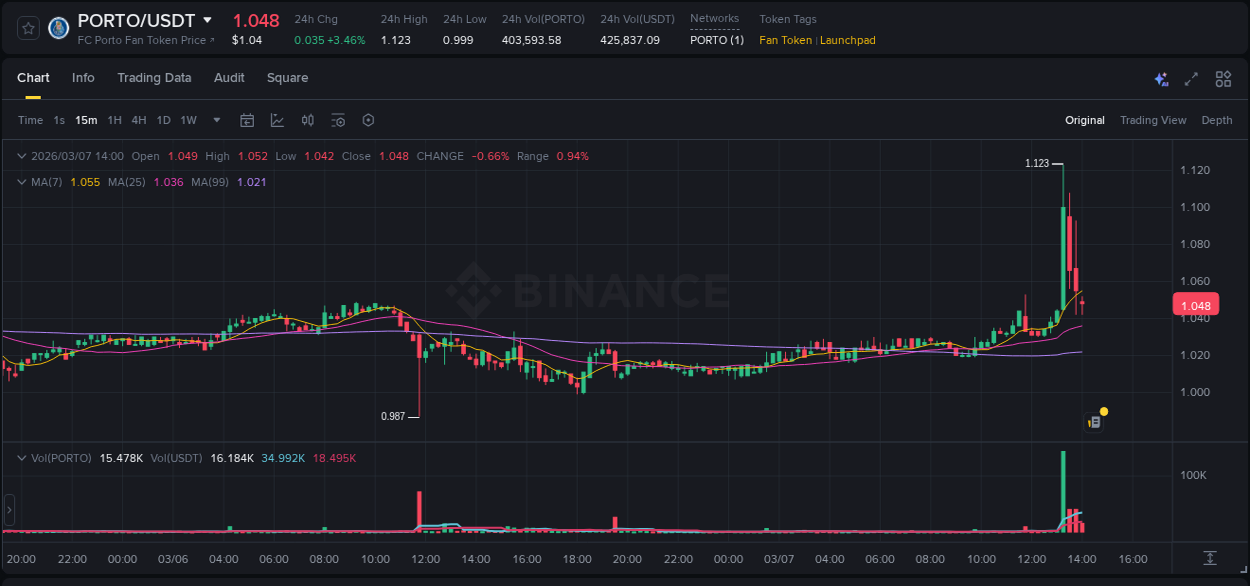Open the indicator display settings icon

[x=337, y=120]
